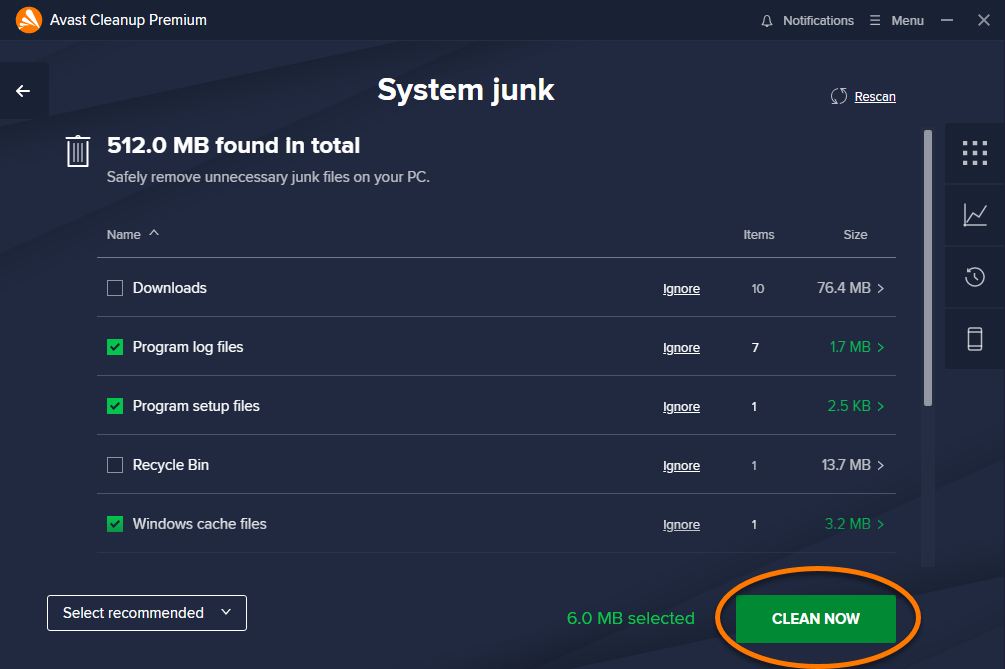
Task: Click the back arrow icon
Action: [23, 91]
